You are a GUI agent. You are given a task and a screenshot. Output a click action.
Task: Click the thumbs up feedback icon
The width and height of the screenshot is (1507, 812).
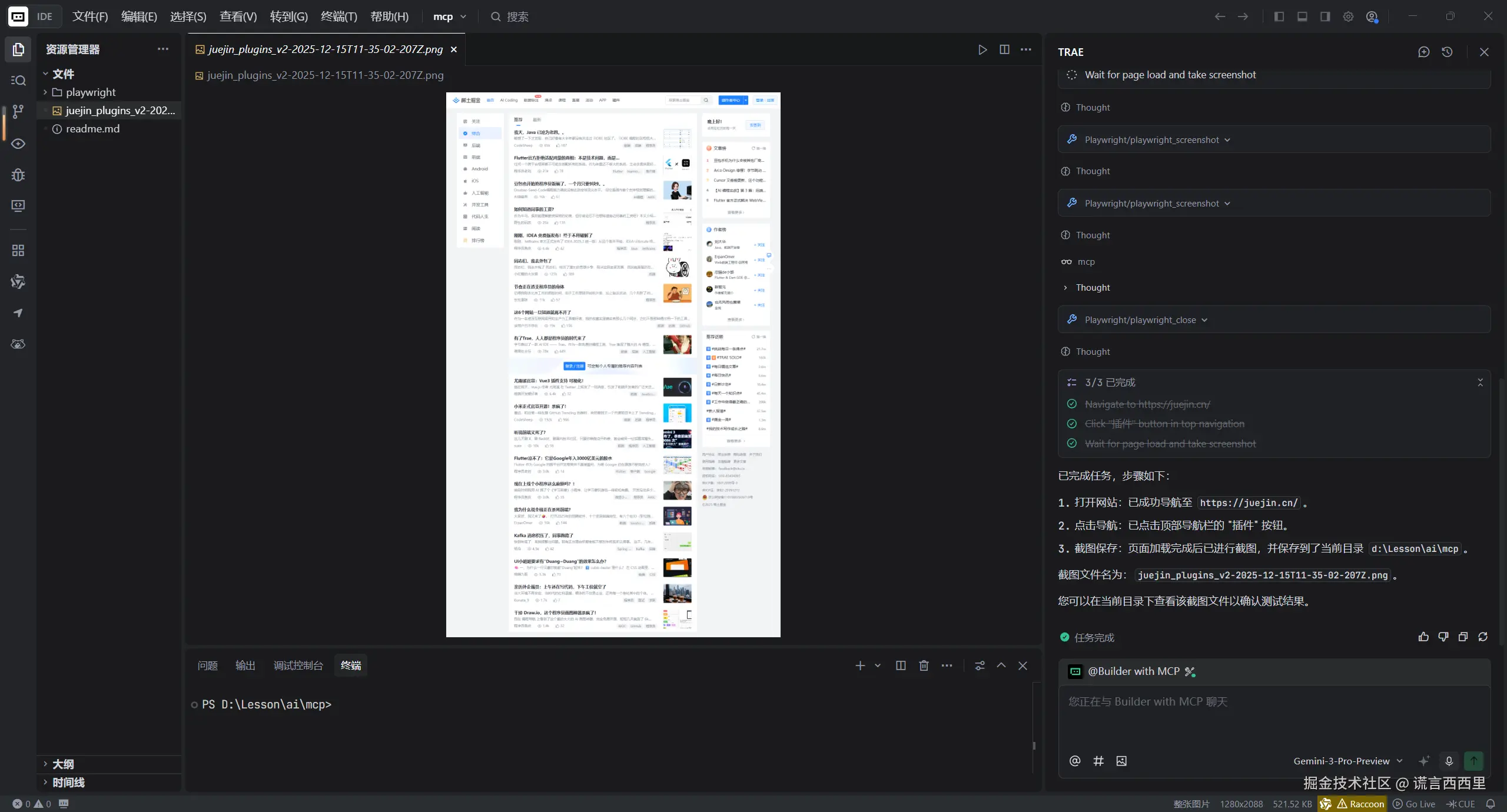coord(1423,637)
